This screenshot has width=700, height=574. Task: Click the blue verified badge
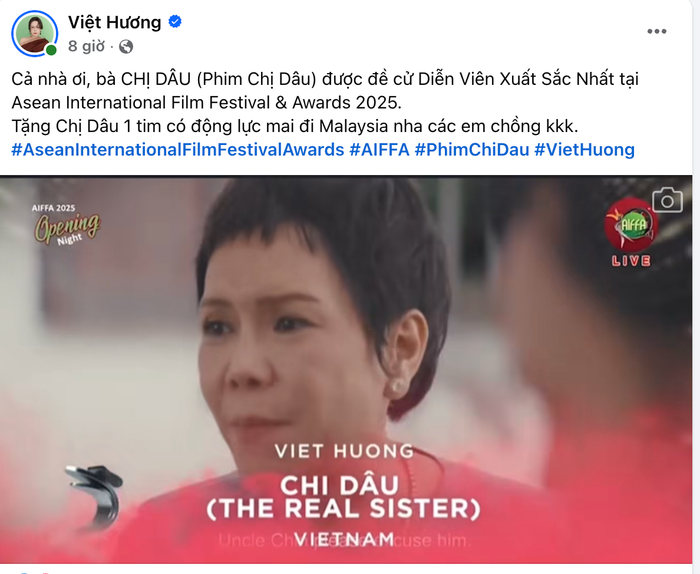coord(175,21)
